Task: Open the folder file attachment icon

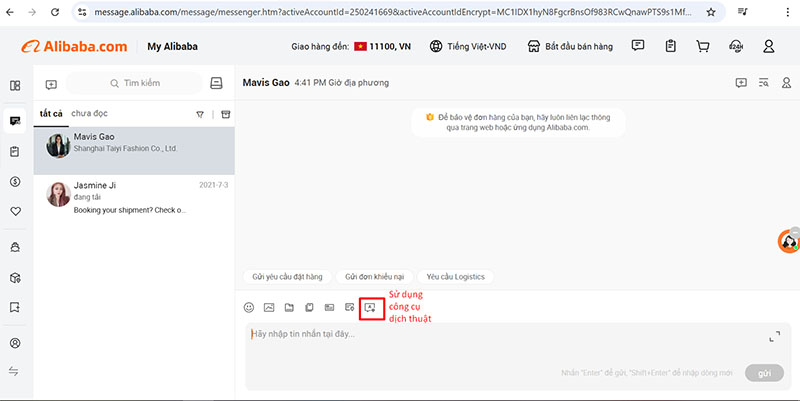Action: (289, 307)
